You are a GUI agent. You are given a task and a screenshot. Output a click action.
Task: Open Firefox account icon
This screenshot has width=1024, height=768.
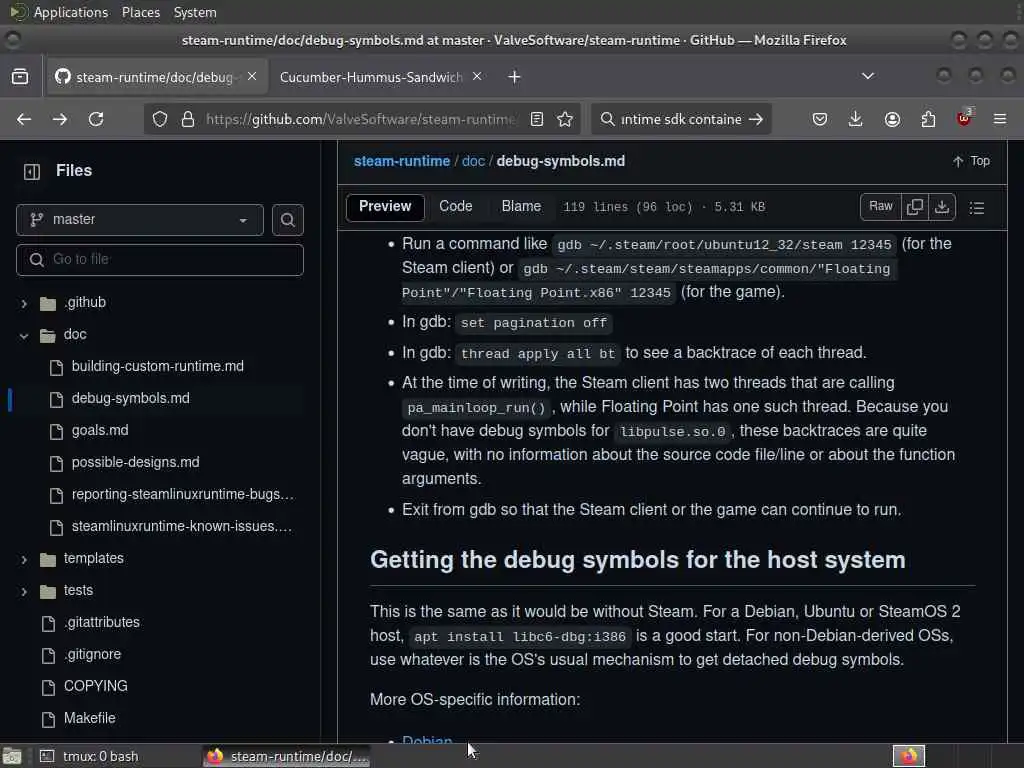pos(892,120)
